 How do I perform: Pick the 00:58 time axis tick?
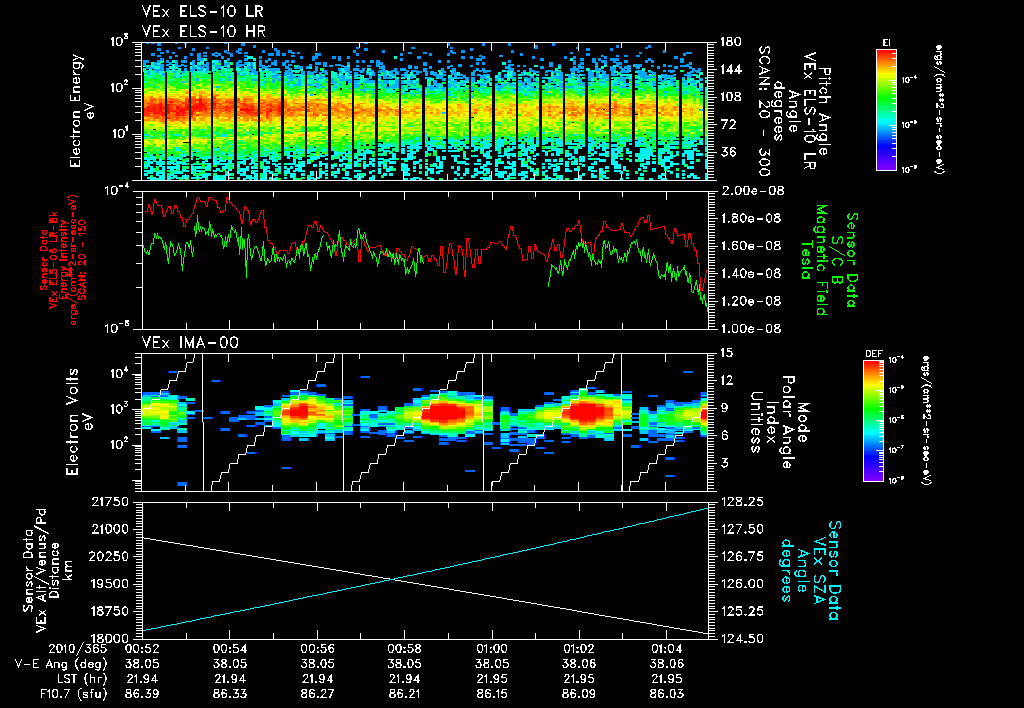point(404,647)
